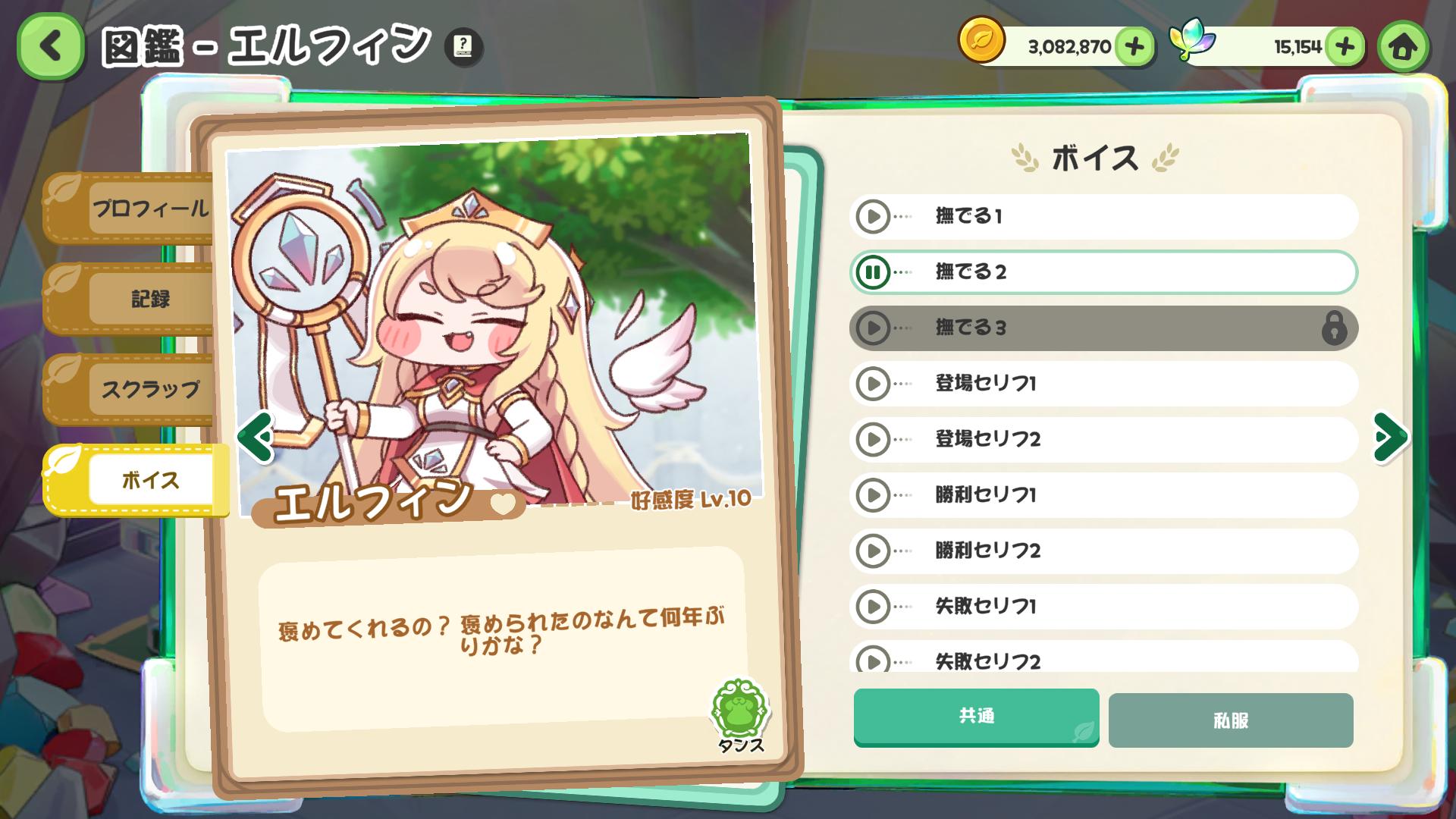Show the next character with right chevron
The width and height of the screenshot is (1456, 819).
coord(1391,438)
